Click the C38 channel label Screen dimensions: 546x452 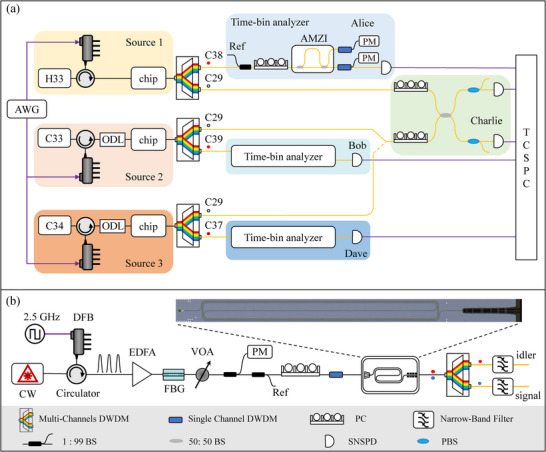pos(213,55)
